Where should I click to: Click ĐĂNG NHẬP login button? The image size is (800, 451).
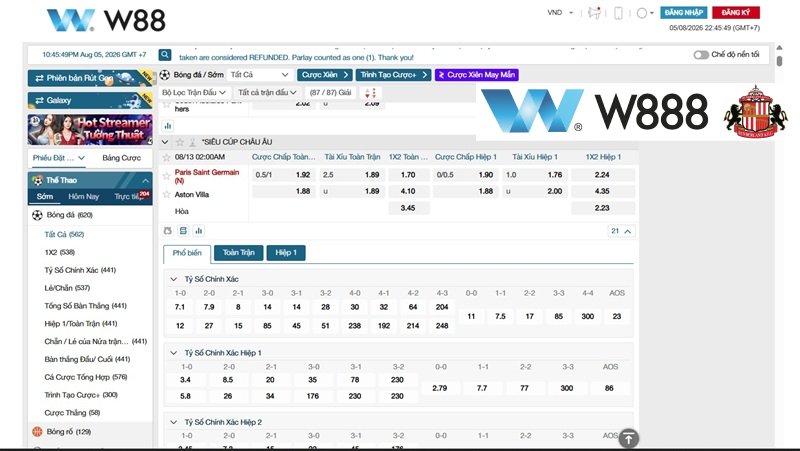tap(684, 12)
